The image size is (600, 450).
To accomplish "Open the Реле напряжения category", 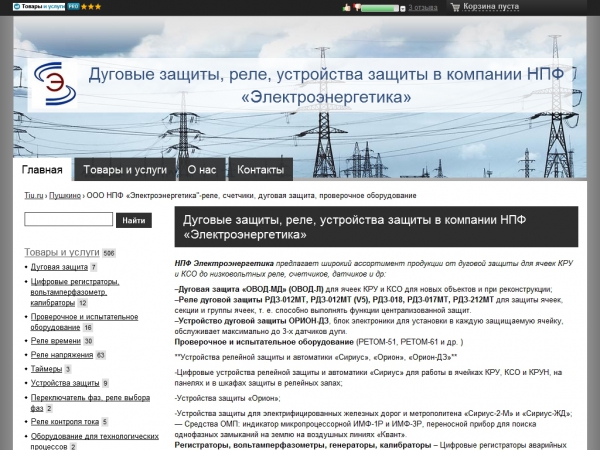I will [x=62, y=355].
